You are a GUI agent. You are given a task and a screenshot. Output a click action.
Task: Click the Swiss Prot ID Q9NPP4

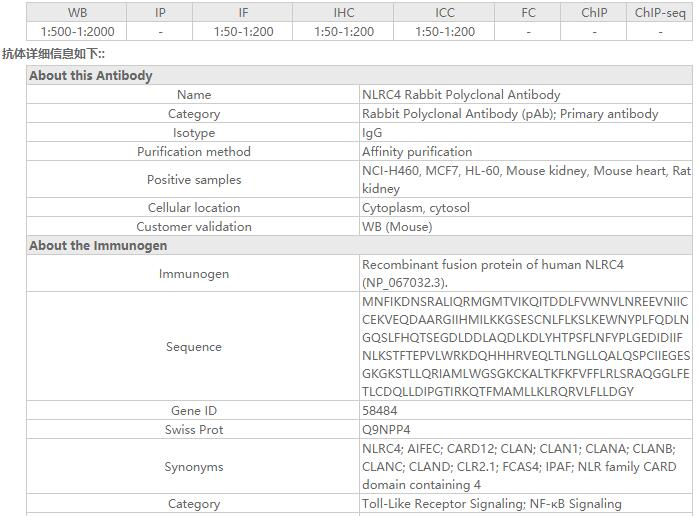[x=386, y=430]
